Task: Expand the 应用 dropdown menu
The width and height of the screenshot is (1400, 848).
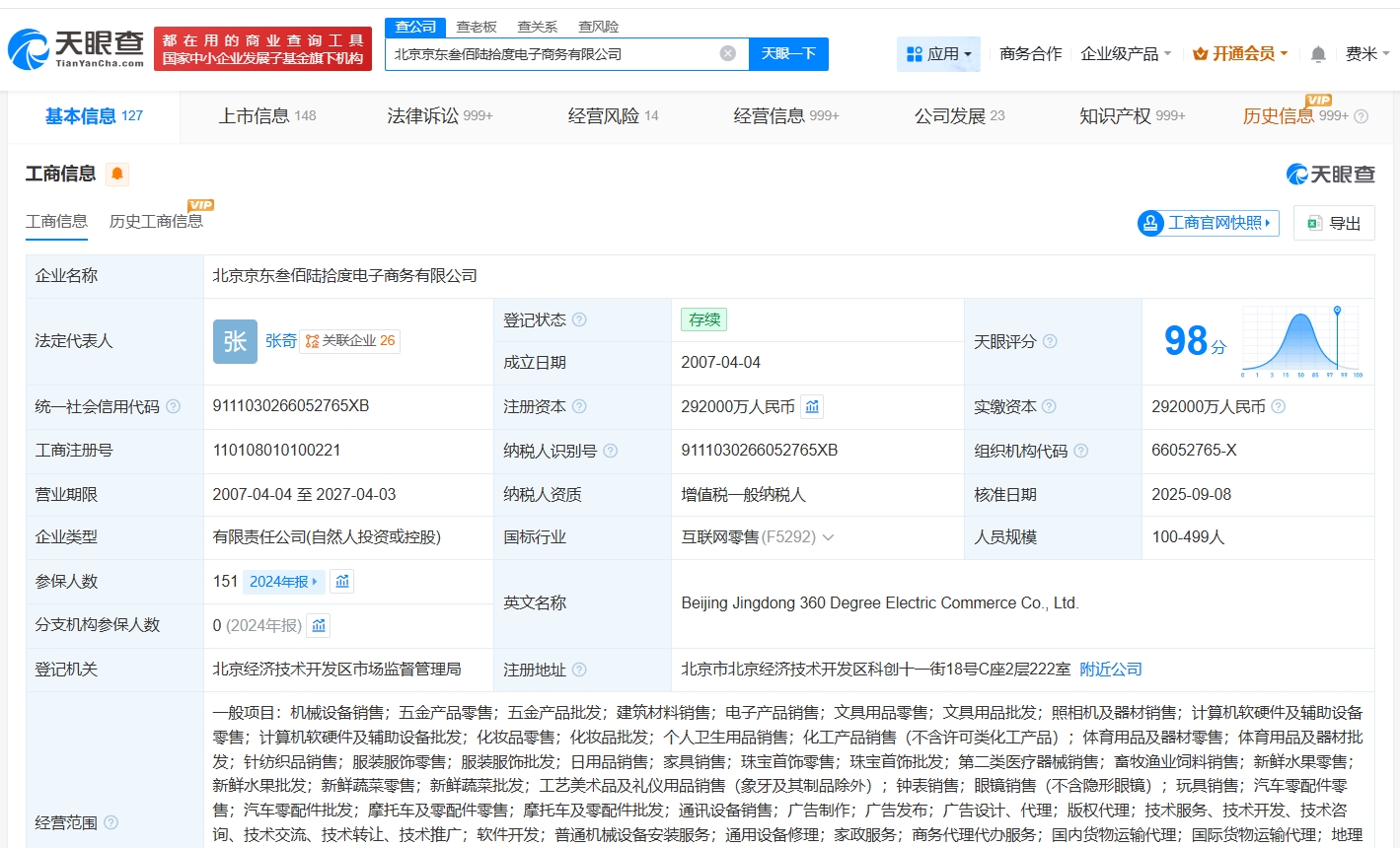Action: pos(938,54)
